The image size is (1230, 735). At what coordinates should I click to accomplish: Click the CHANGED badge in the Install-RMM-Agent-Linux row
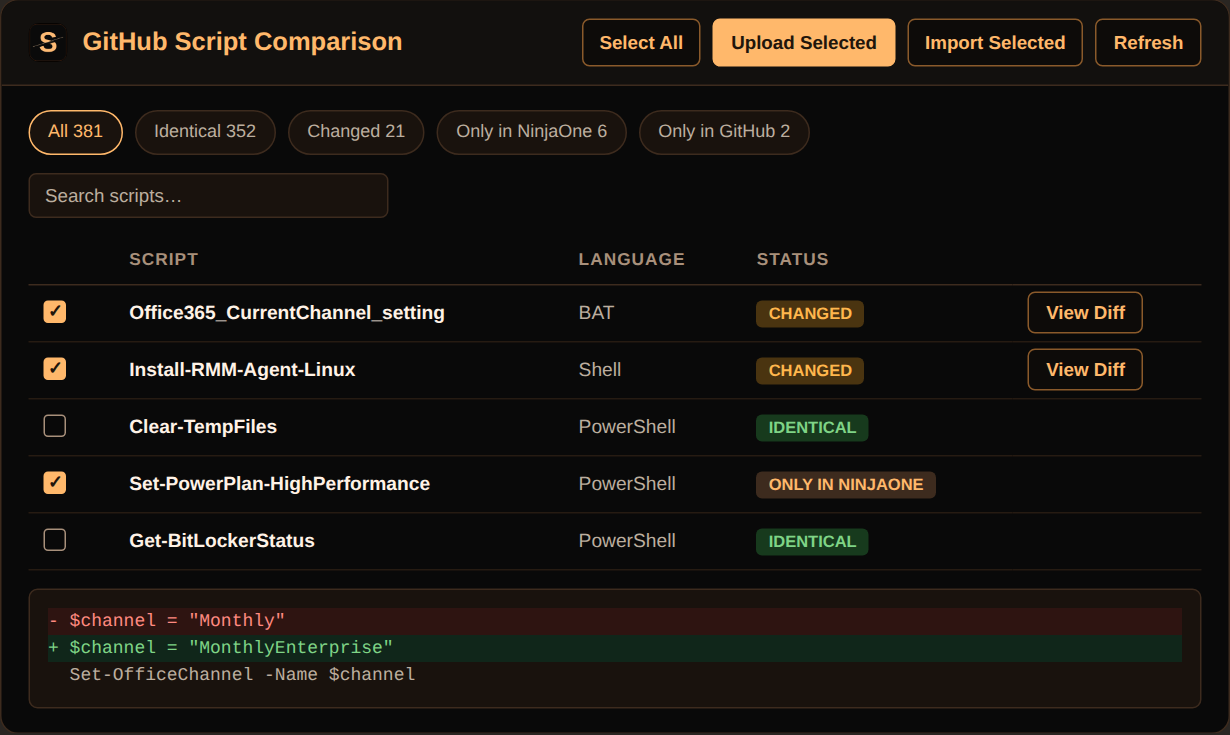810,370
